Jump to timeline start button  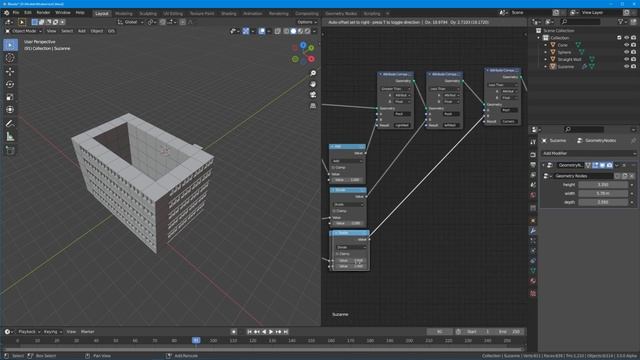[x=249, y=332]
